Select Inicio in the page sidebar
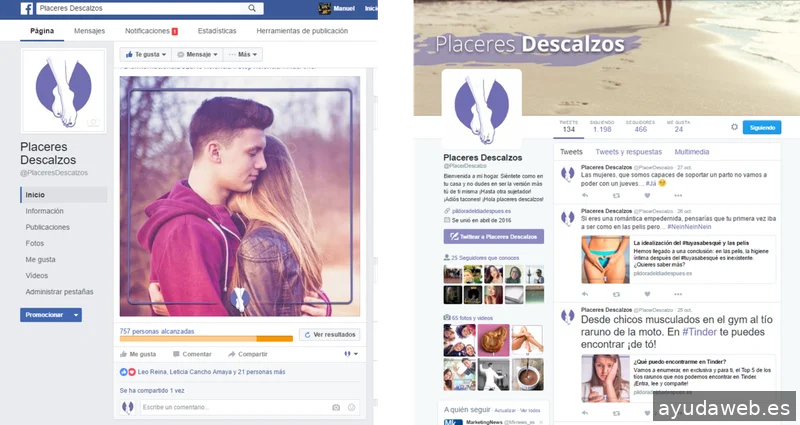 [x=64, y=195]
